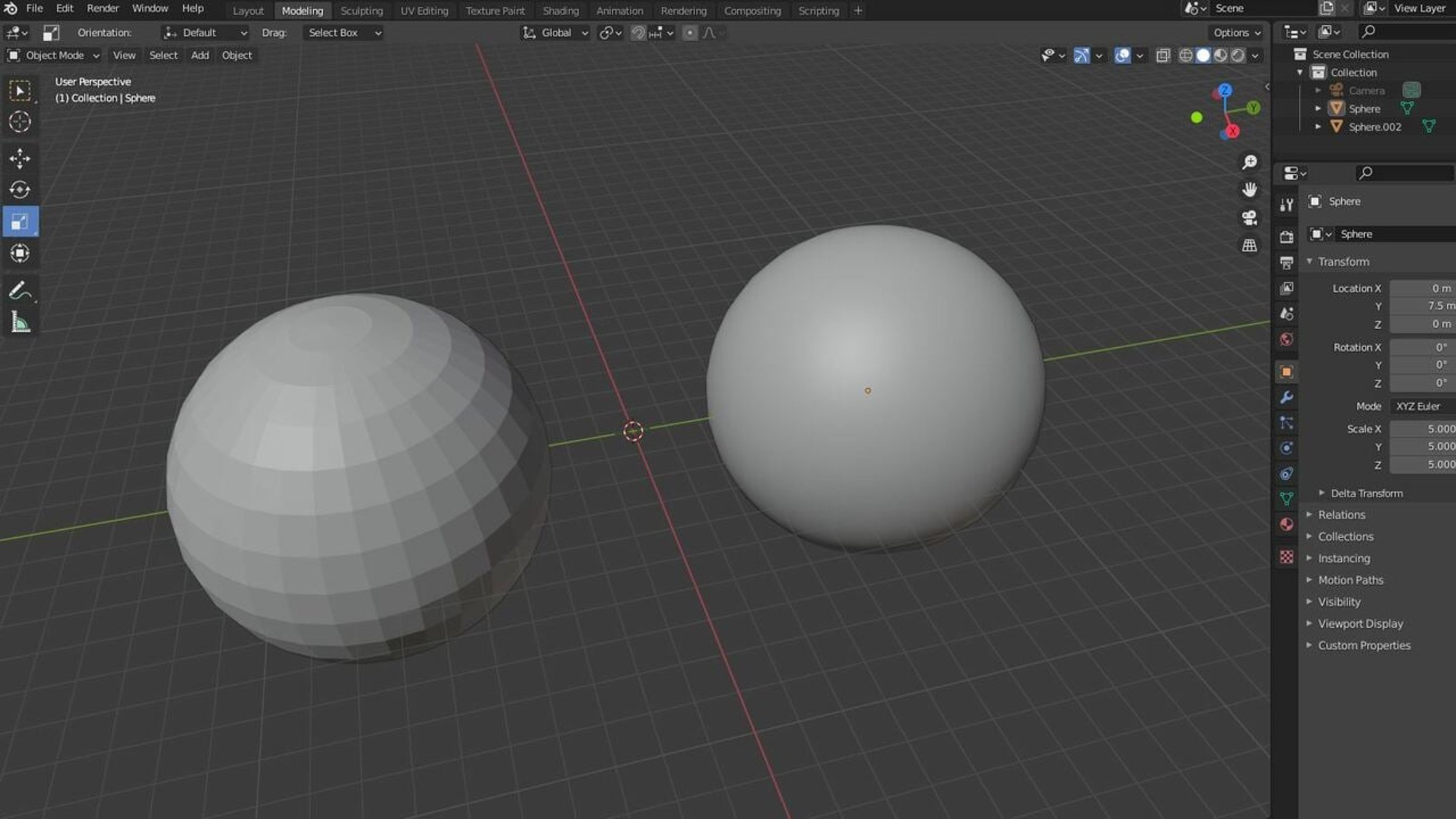
Task: Open the Material properties tab
Action: click(1286, 524)
